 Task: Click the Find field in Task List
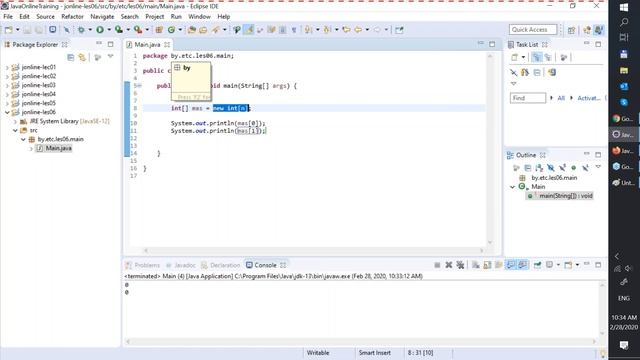528,98
